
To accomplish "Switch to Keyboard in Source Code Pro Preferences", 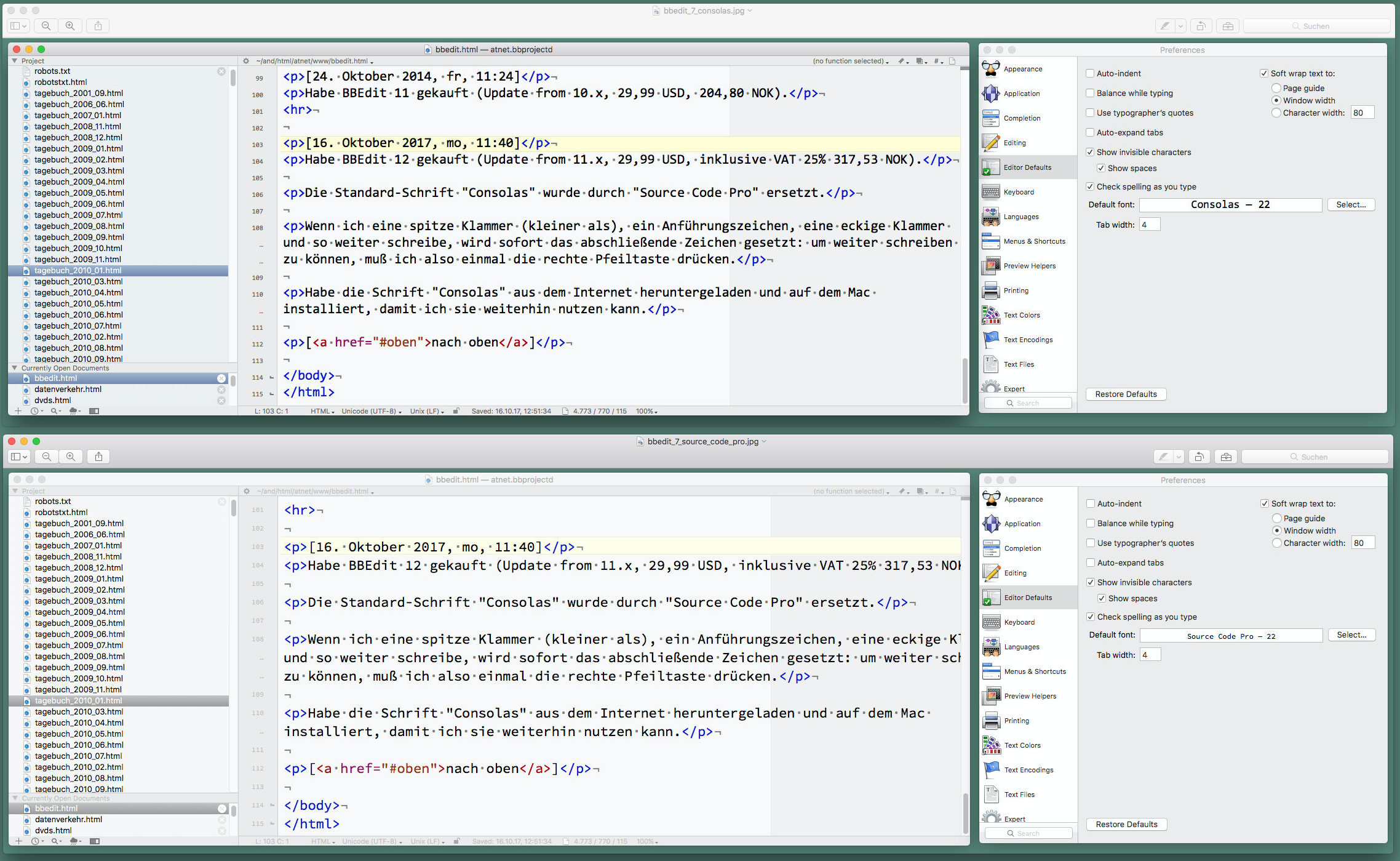I will point(1028,622).
